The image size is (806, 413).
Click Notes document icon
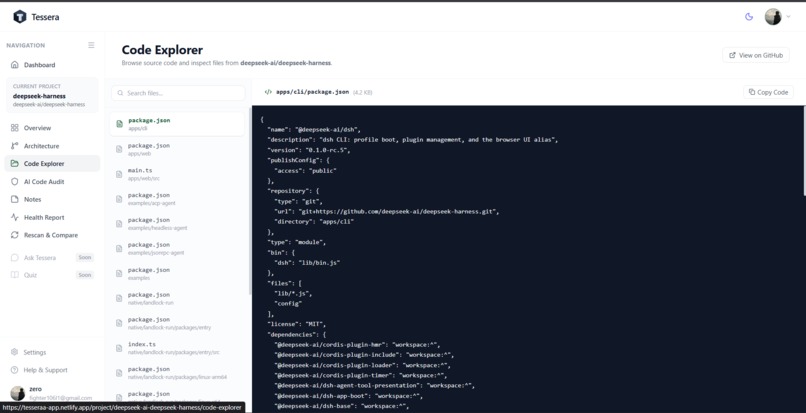(x=14, y=199)
